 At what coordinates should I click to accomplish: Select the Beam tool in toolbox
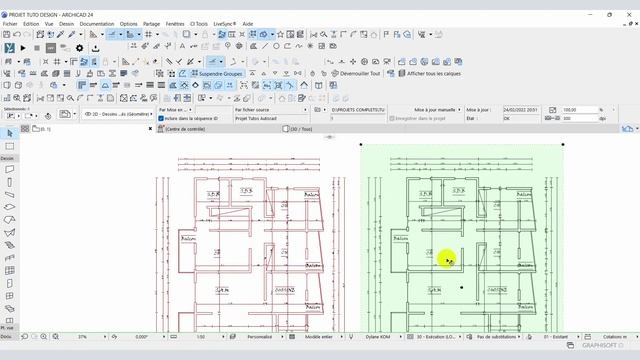(10, 195)
